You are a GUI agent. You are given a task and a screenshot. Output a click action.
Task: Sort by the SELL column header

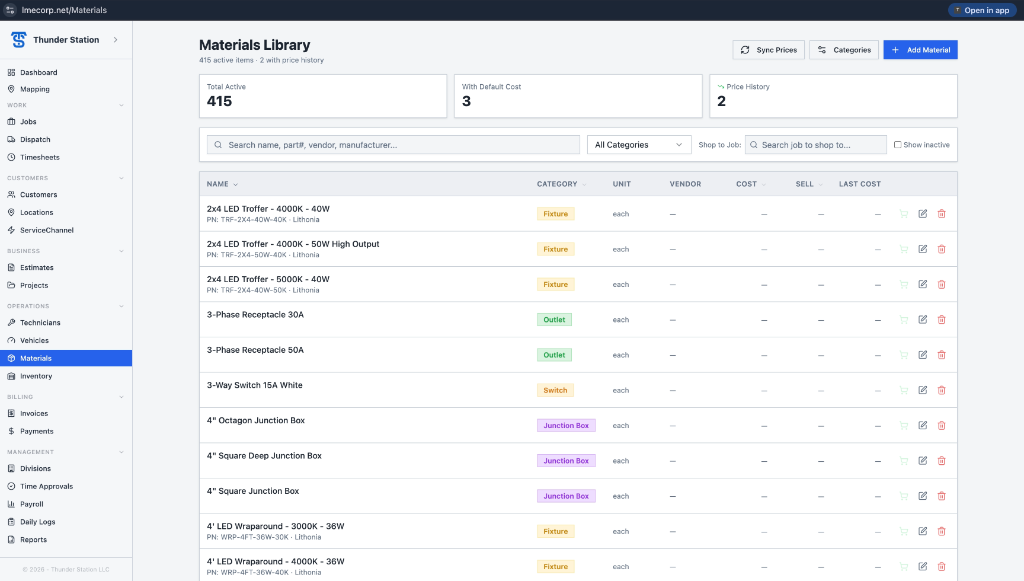click(808, 184)
